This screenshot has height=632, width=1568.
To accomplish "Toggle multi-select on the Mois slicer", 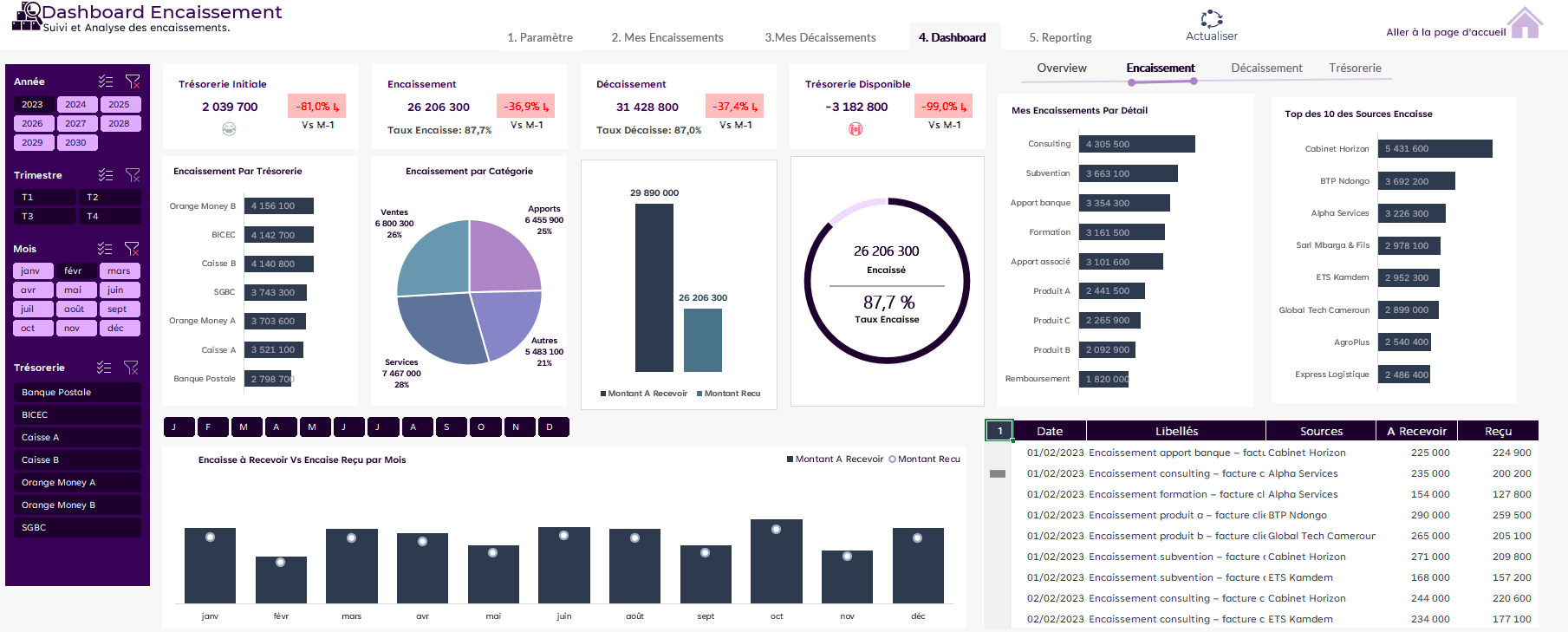I will (x=105, y=249).
